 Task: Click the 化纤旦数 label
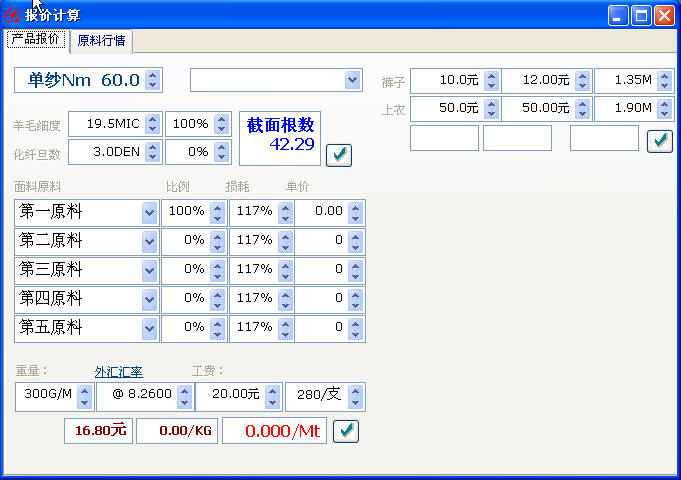coord(36,155)
